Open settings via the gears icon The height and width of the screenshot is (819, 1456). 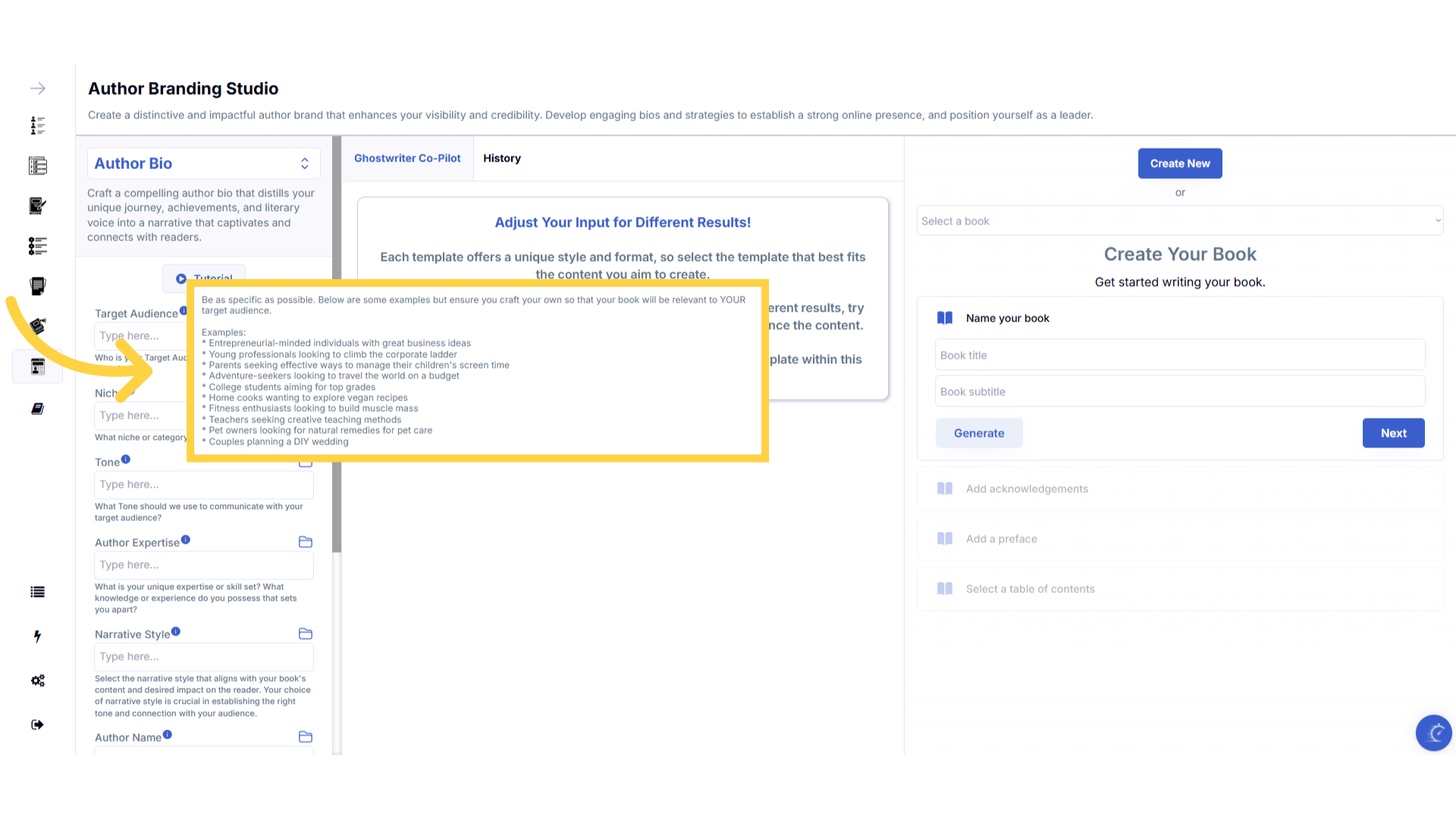point(38,680)
